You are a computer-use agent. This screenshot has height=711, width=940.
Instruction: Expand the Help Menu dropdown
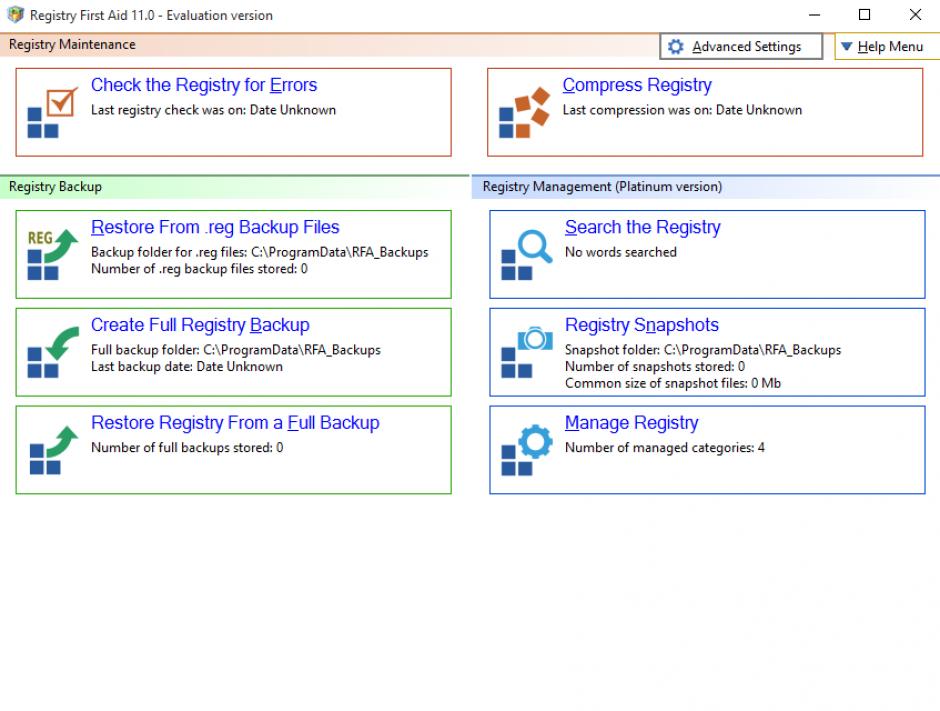(887, 46)
